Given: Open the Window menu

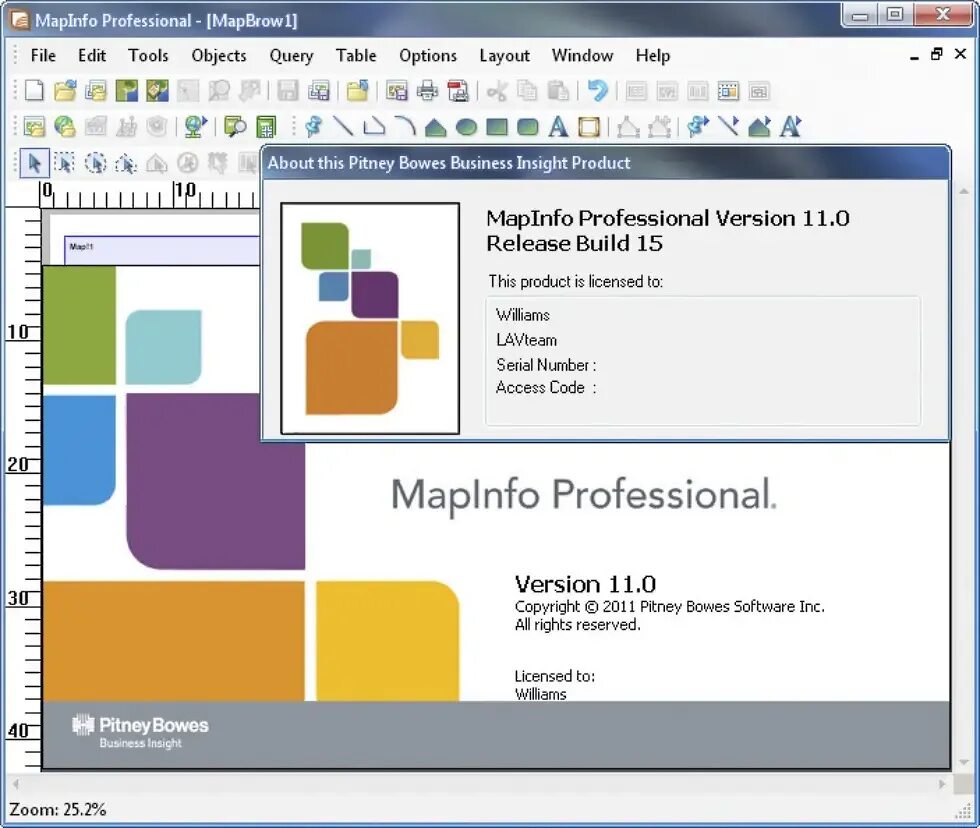Looking at the screenshot, I should tap(582, 56).
